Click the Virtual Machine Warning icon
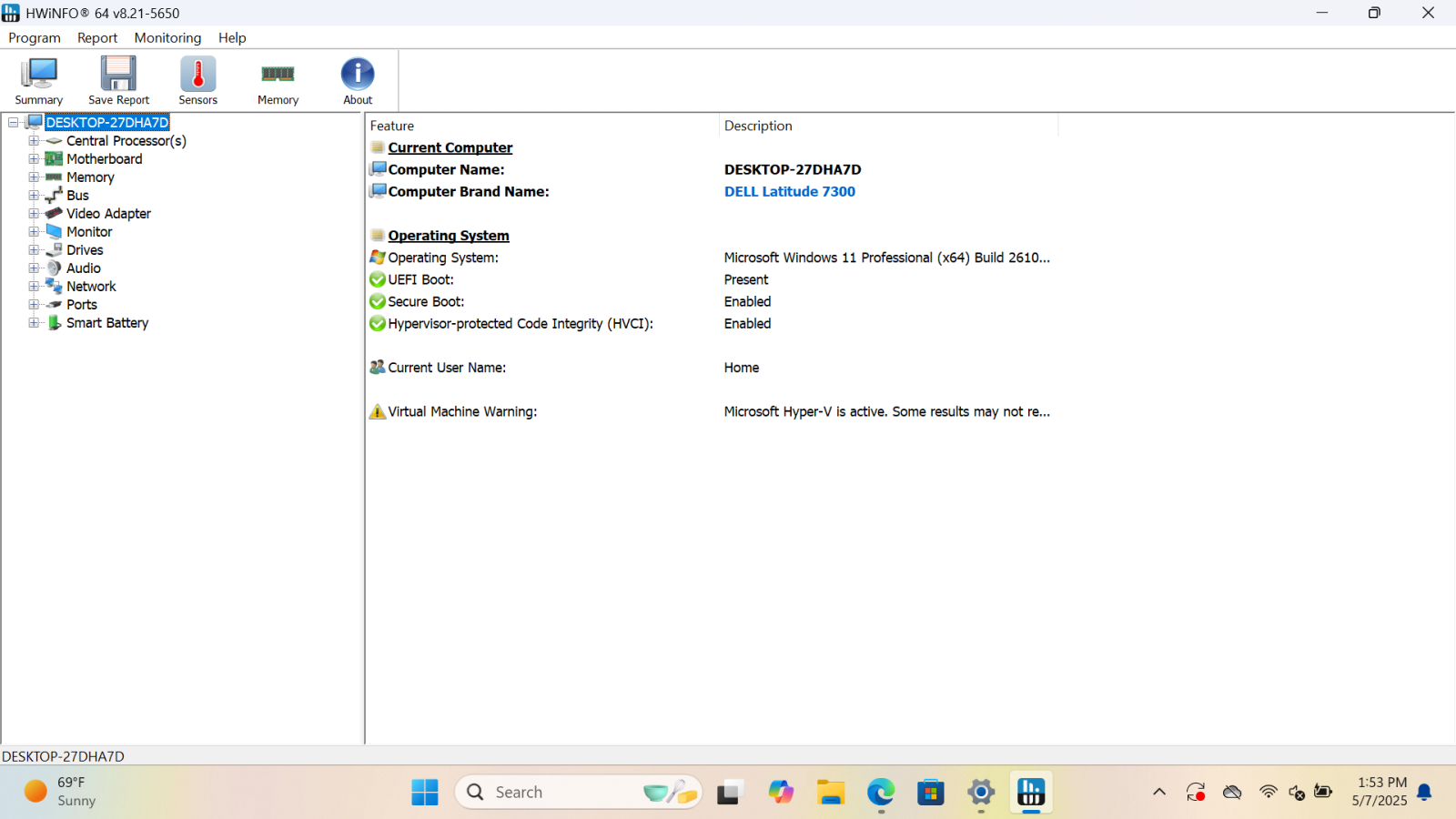Viewport: 1456px width, 819px height. [378, 411]
